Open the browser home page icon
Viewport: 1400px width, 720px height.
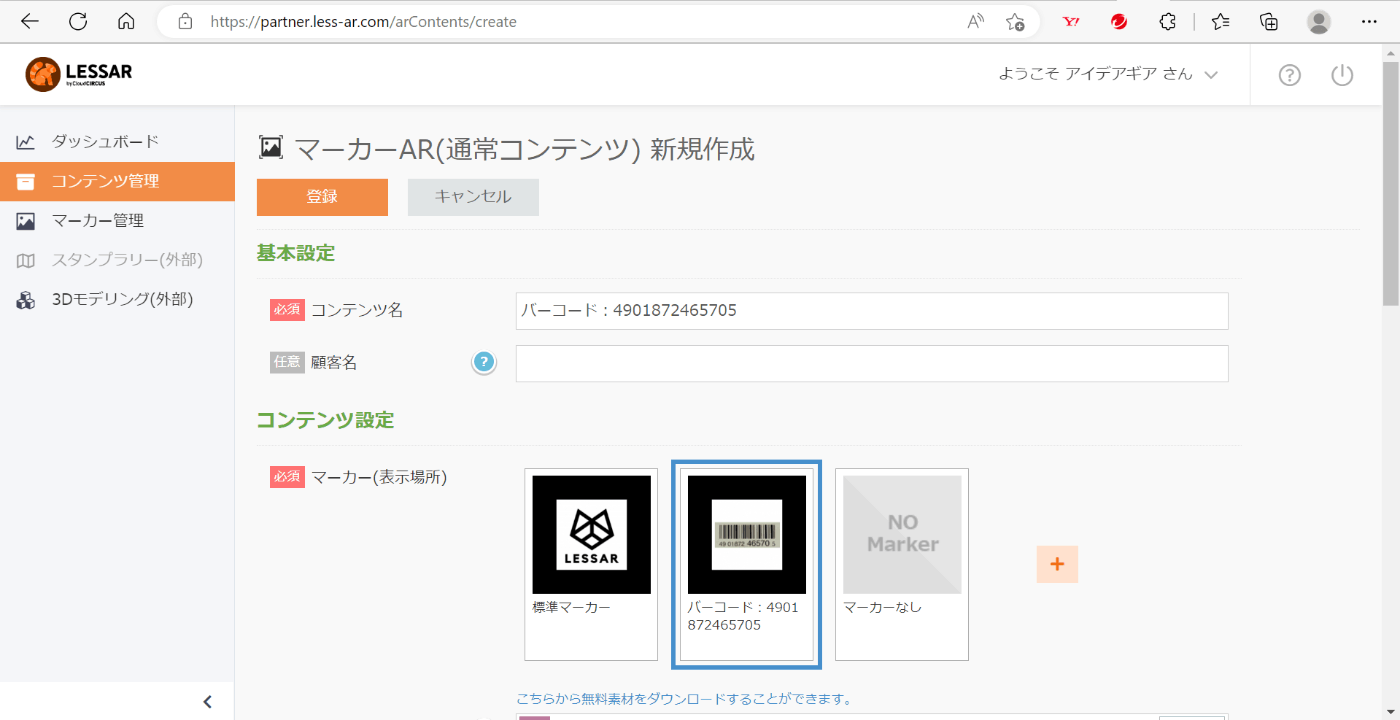[x=126, y=21]
